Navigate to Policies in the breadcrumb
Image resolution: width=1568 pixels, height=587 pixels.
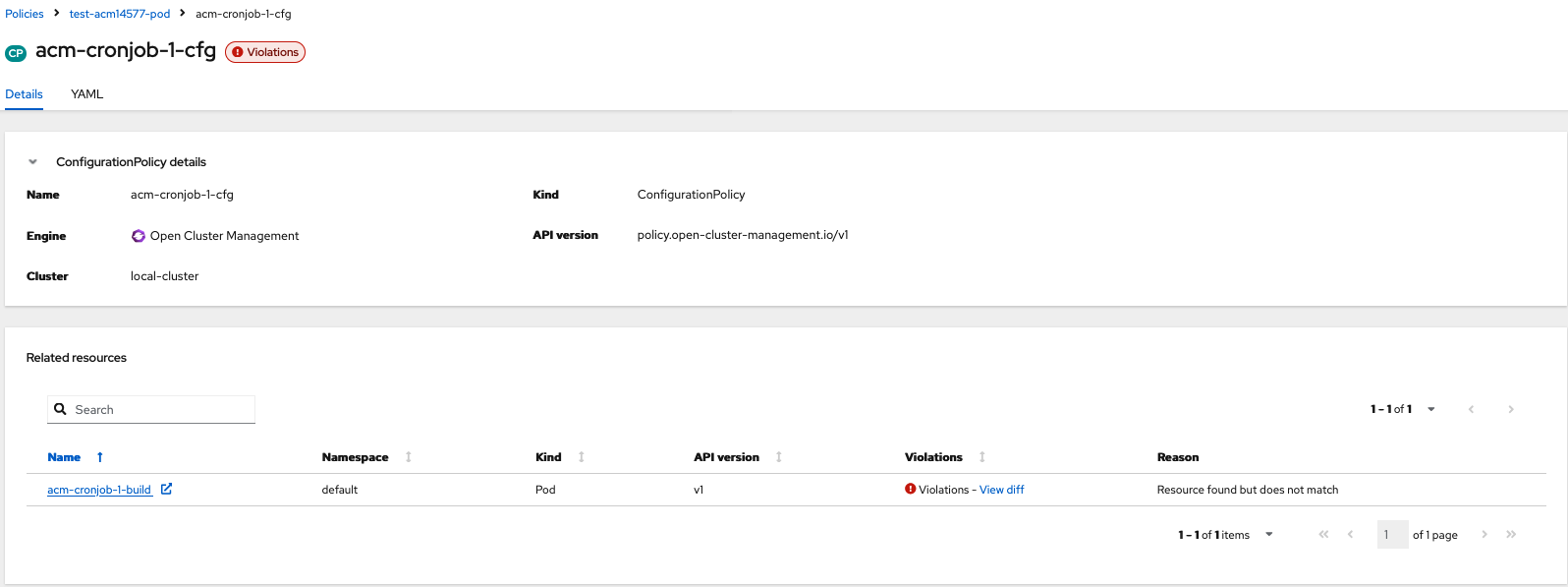[x=25, y=14]
